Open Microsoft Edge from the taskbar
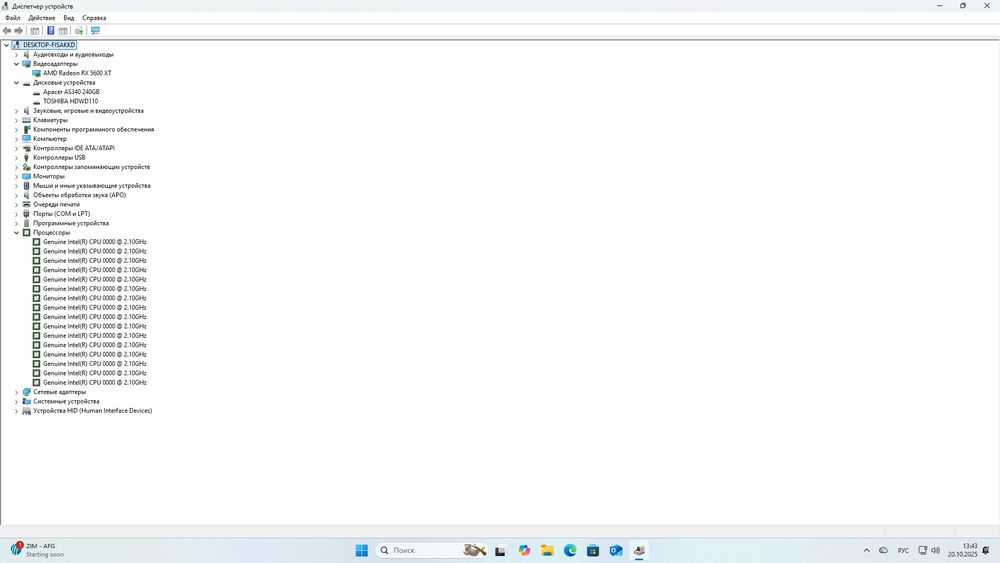 [x=570, y=550]
